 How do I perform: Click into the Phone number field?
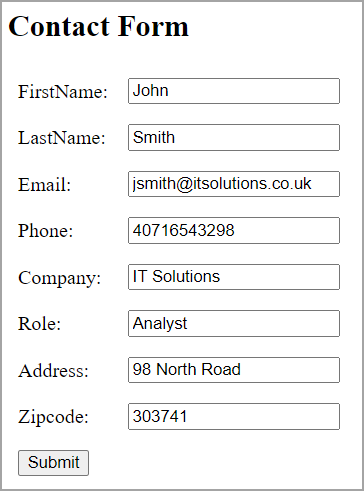(x=234, y=230)
